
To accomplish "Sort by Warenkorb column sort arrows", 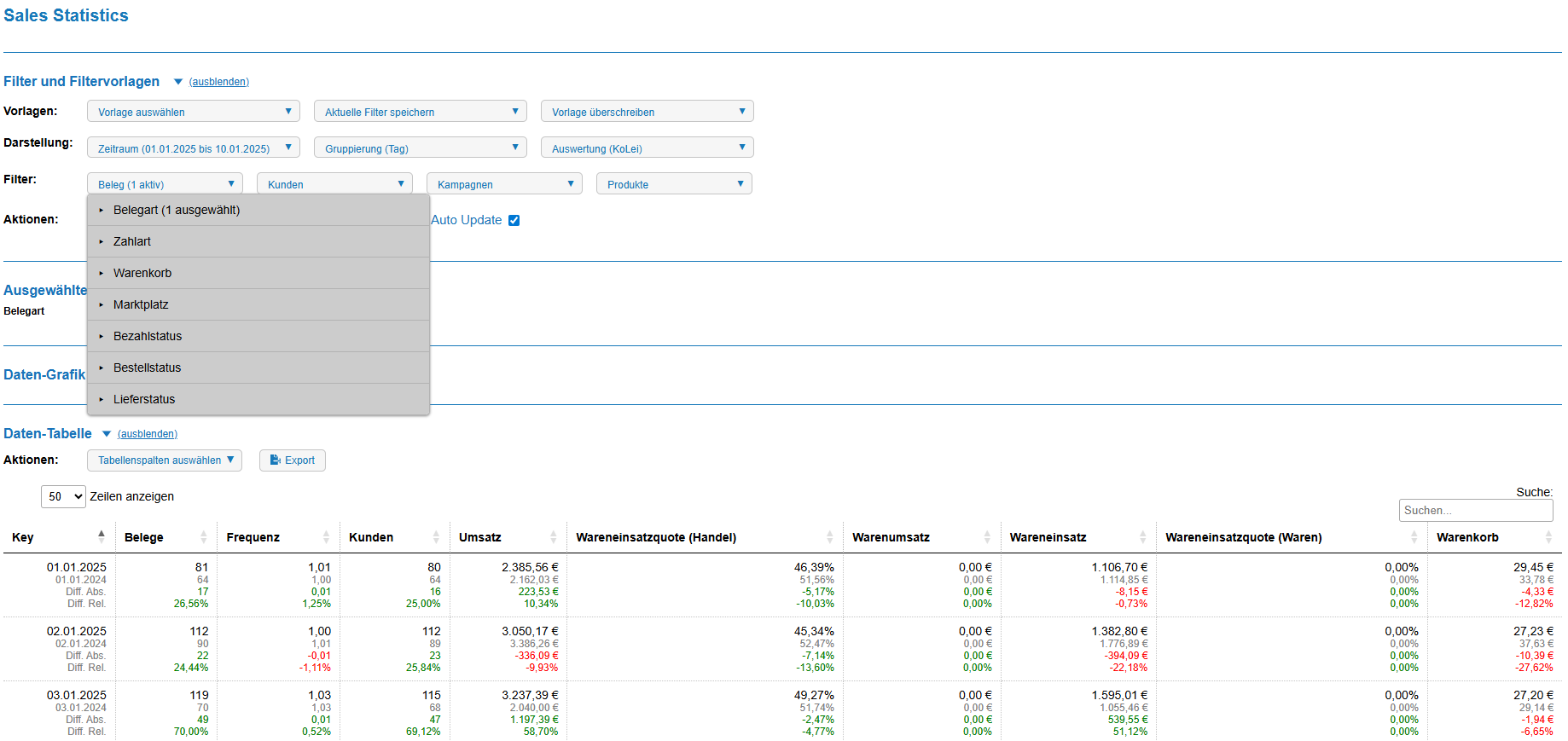I will coord(1548,537).
